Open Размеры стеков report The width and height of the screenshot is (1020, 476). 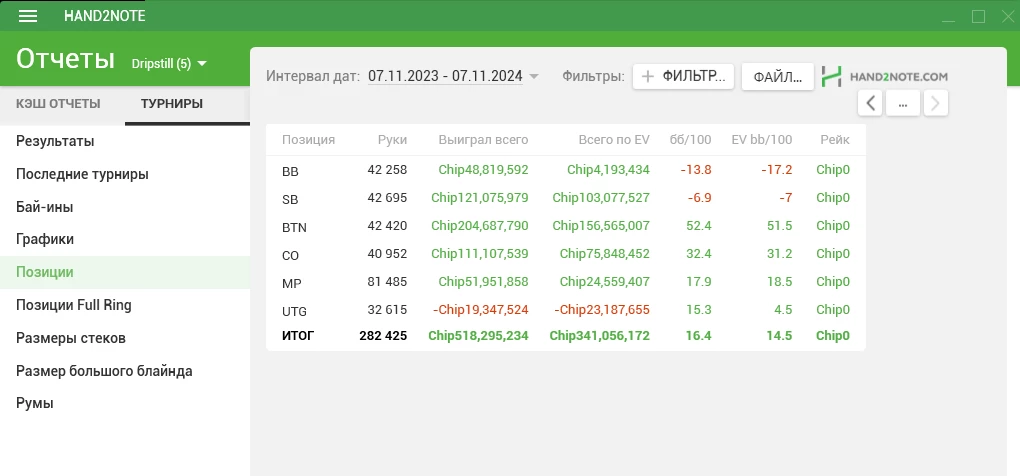coord(70,338)
